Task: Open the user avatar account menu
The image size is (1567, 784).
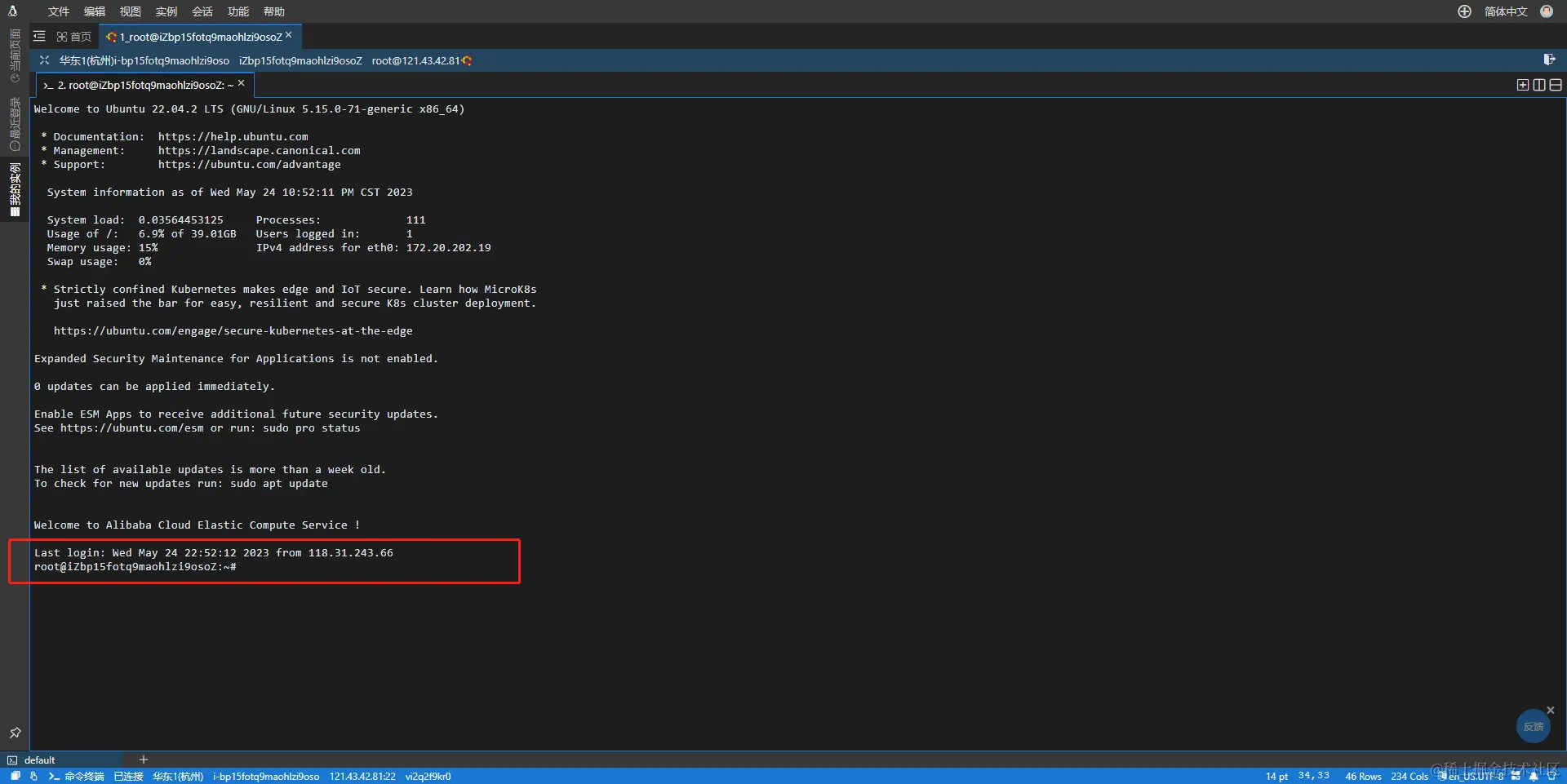Action: [x=1547, y=11]
